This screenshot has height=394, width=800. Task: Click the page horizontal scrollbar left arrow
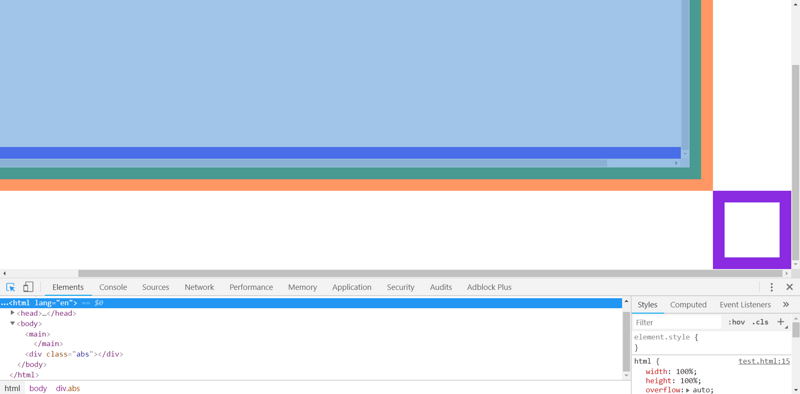pyautogui.click(x=4, y=273)
